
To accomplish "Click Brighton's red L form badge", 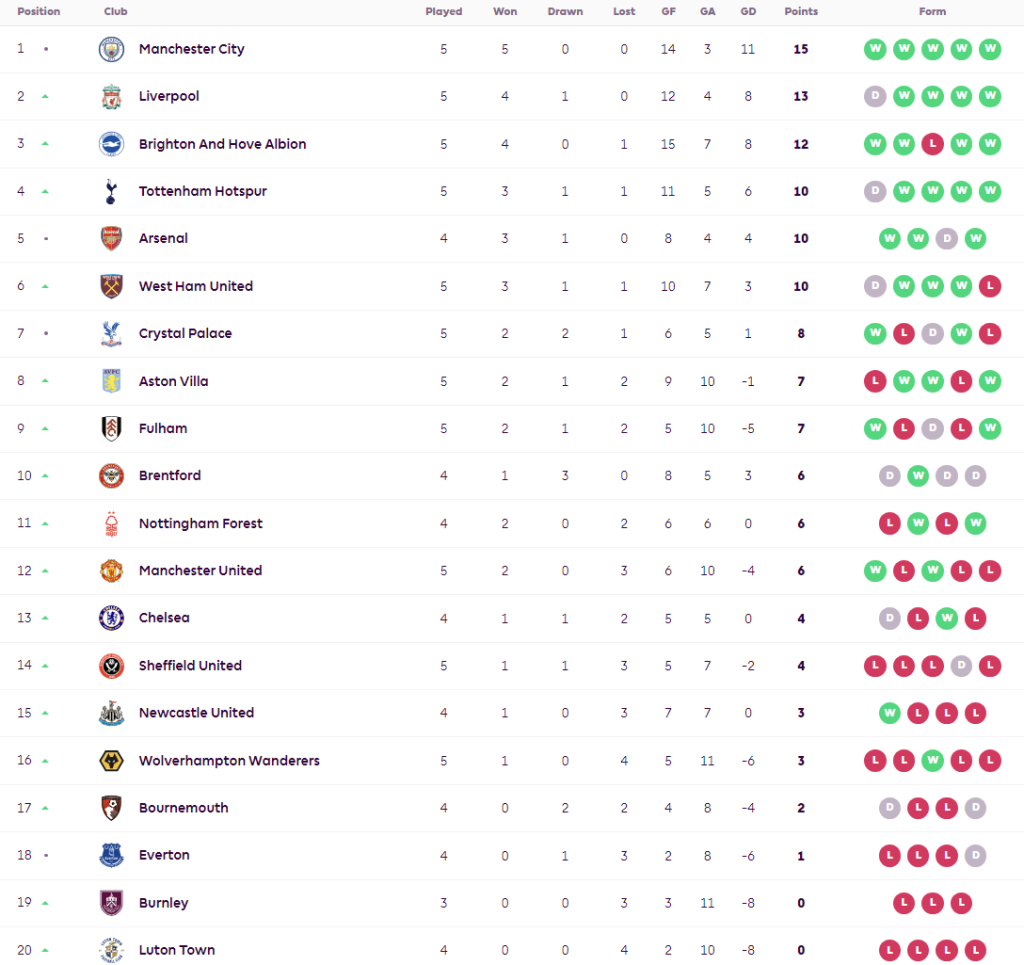I will (x=932, y=144).
